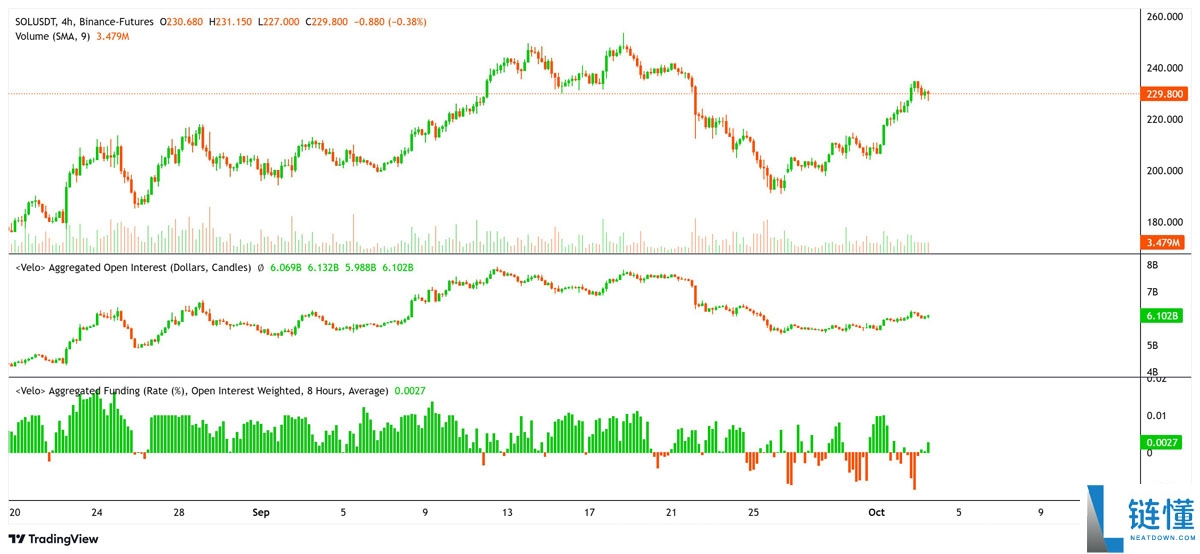Click the 17 date on time axis
This screenshot has height=554, width=1200.
[589, 513]
